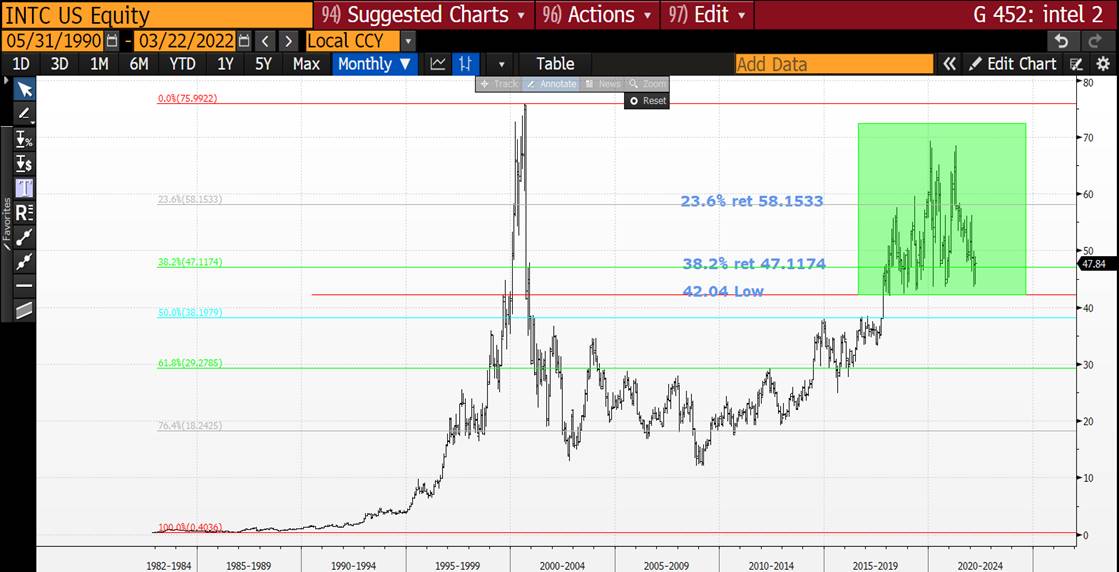Image resolution: width=1119 pixels, height=572 pixels.
Task: Select 1M time range
Action: [99, 64]
